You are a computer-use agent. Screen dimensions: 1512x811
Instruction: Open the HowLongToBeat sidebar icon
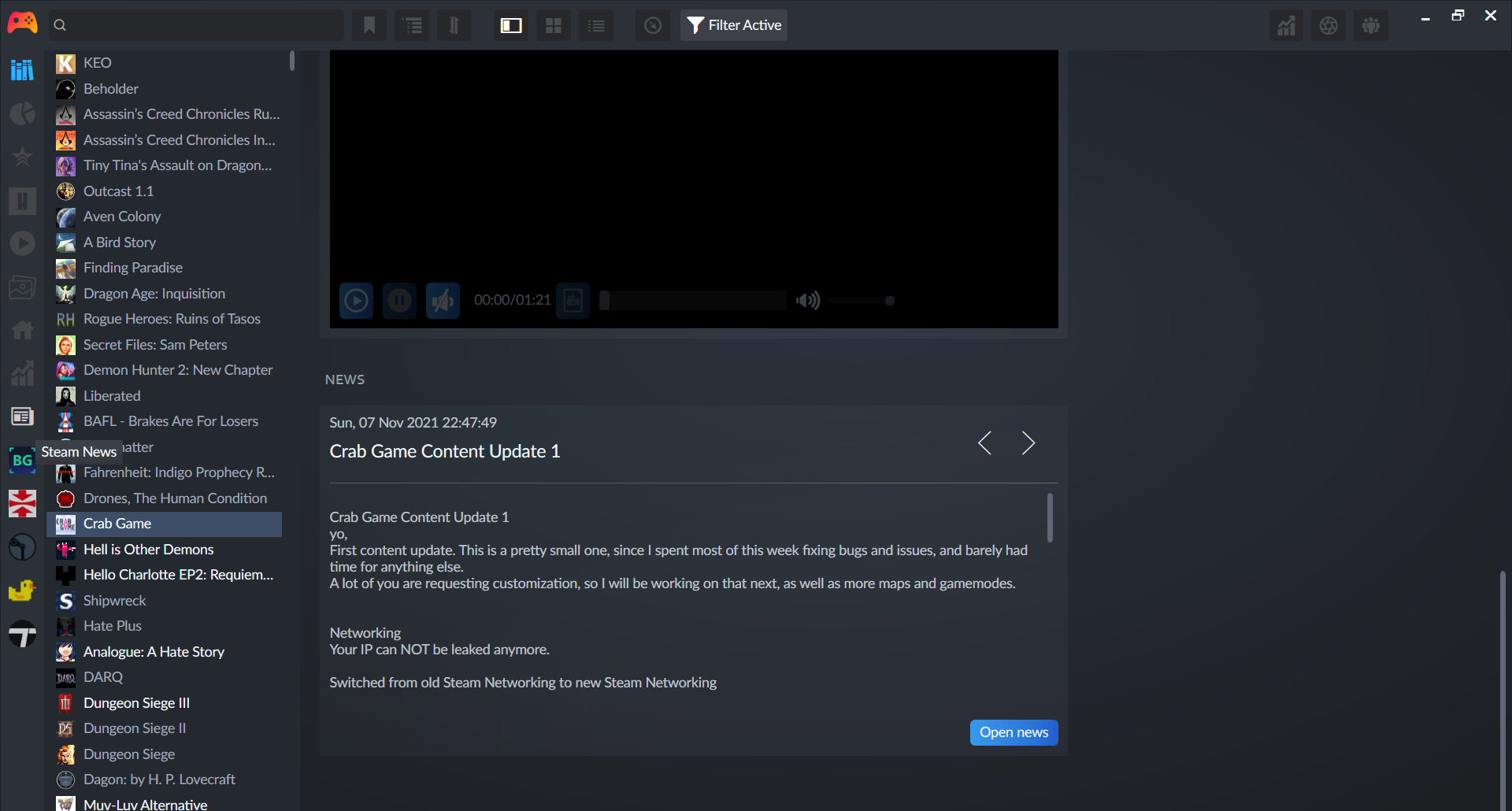[x=22, y=201]
